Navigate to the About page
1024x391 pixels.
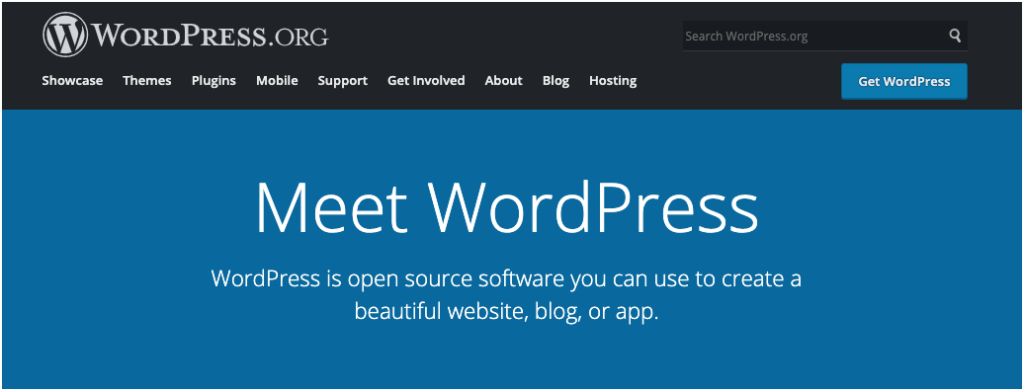[504, 81]
